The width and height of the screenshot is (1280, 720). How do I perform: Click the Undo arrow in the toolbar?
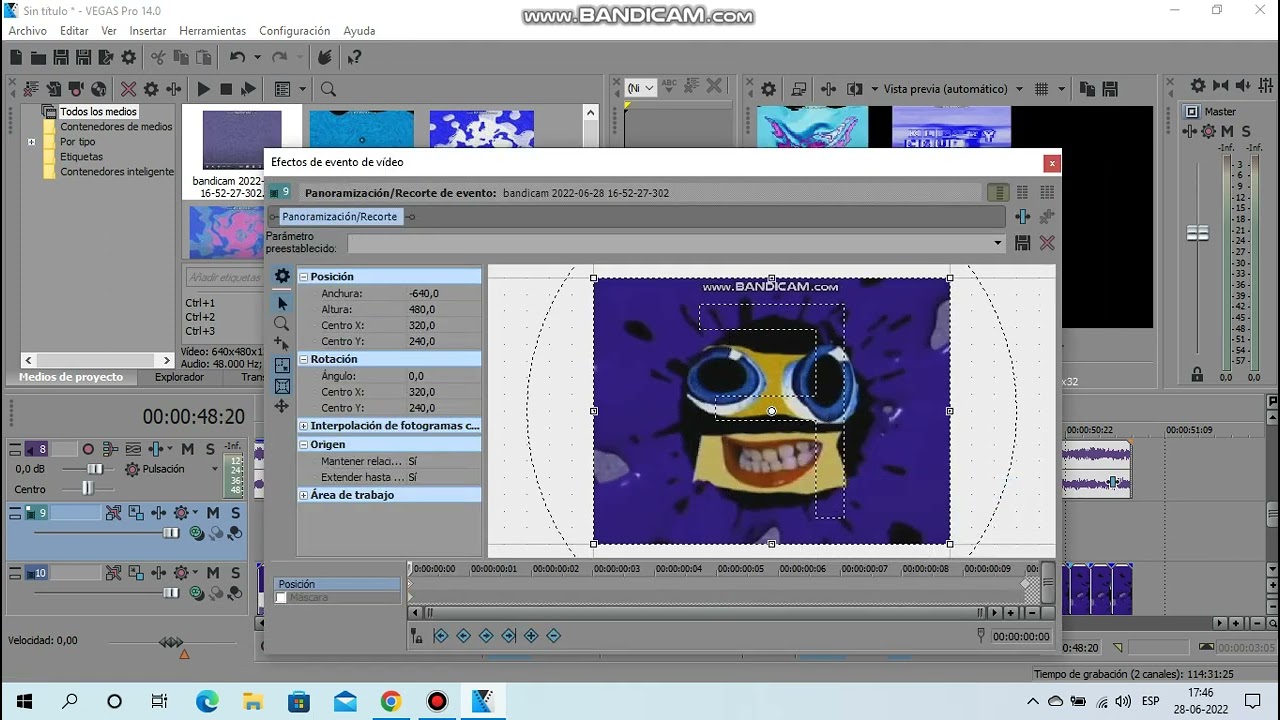237,58
